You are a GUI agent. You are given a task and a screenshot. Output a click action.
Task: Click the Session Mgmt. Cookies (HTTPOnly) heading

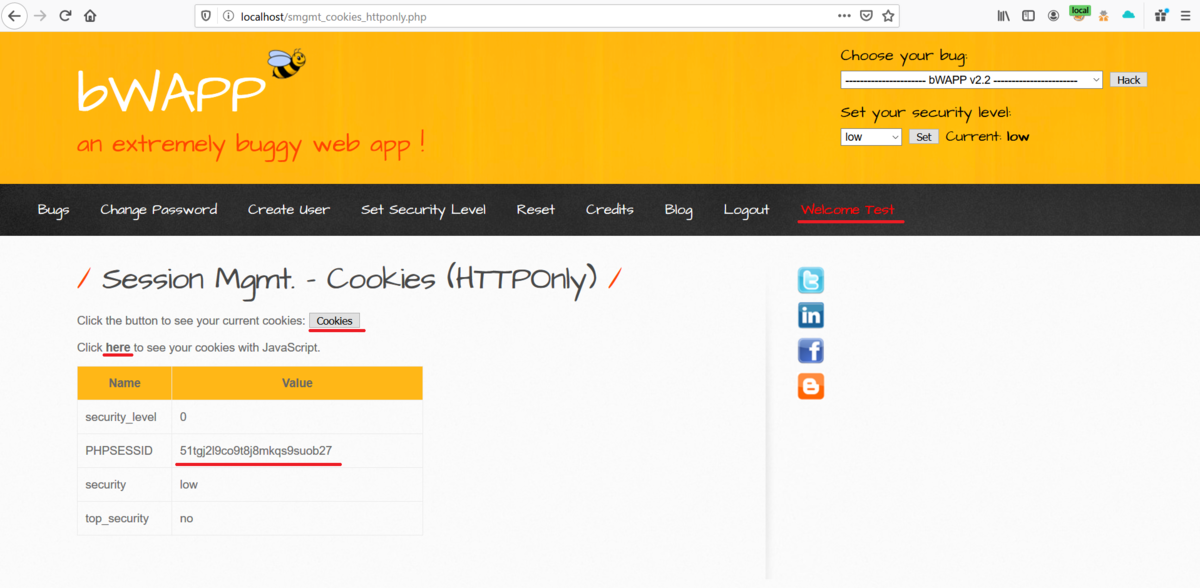(x=349, y=279)
